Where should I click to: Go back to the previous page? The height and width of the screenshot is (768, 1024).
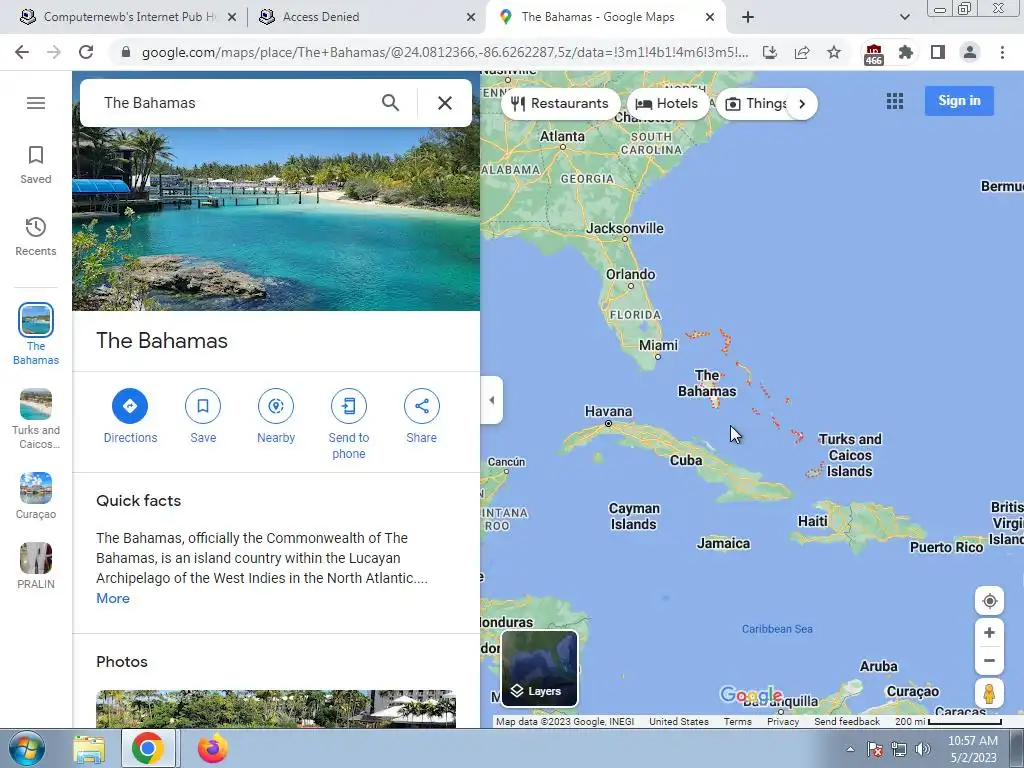[22, 52]
